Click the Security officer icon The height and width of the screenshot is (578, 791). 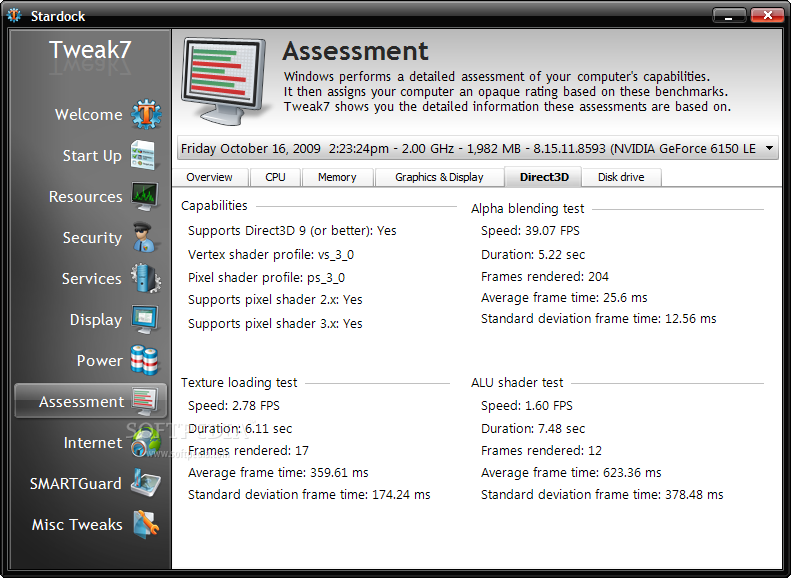pos(145,237)
